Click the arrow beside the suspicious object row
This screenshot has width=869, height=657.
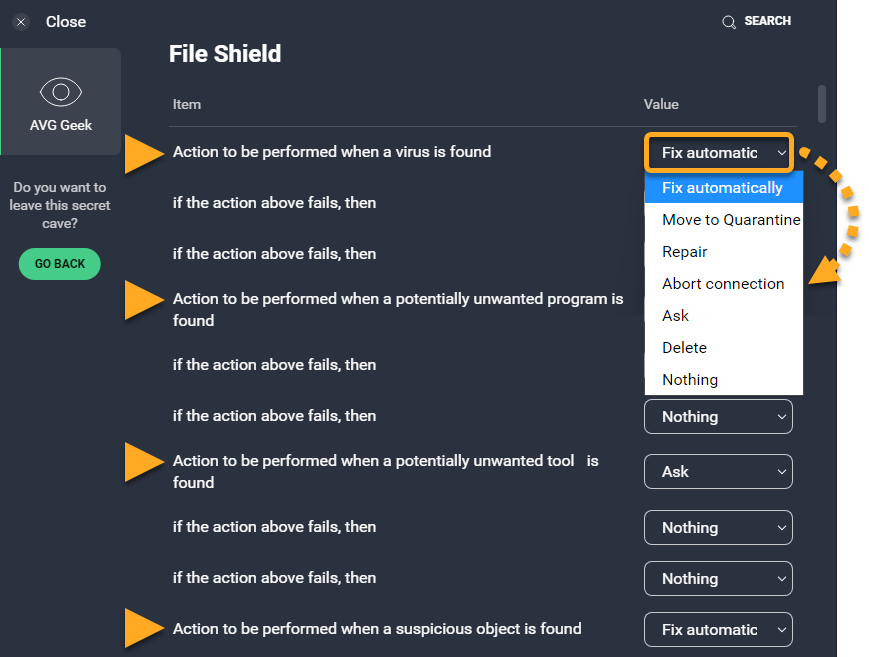[x=145, y=629]
